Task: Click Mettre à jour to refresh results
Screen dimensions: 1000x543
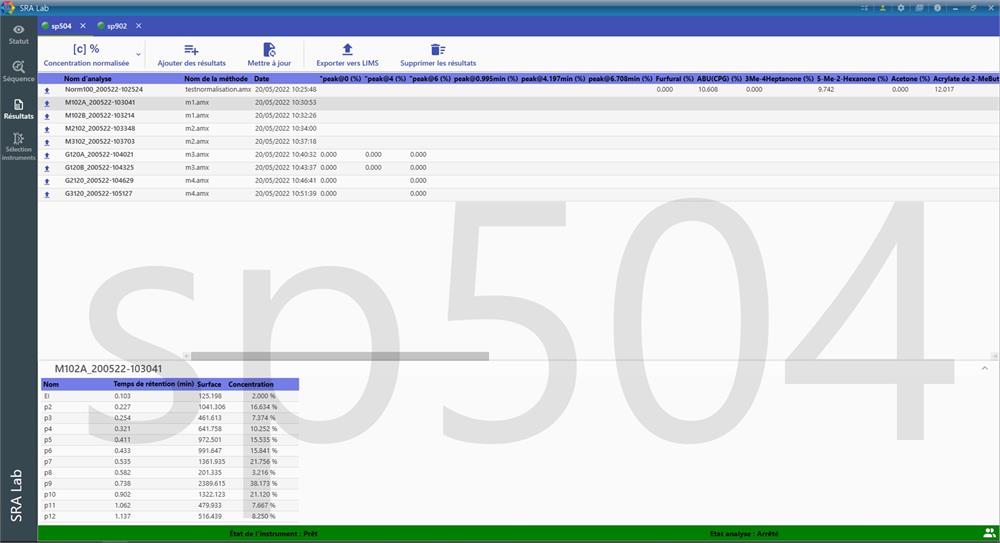Action: pyautogui.click(x=269, y=49)
